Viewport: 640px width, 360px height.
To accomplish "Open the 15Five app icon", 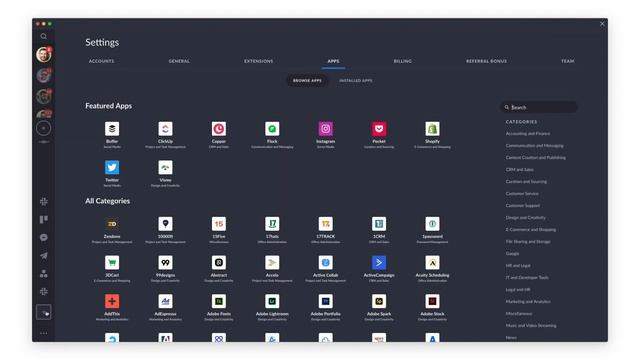I will pos(219,224).
